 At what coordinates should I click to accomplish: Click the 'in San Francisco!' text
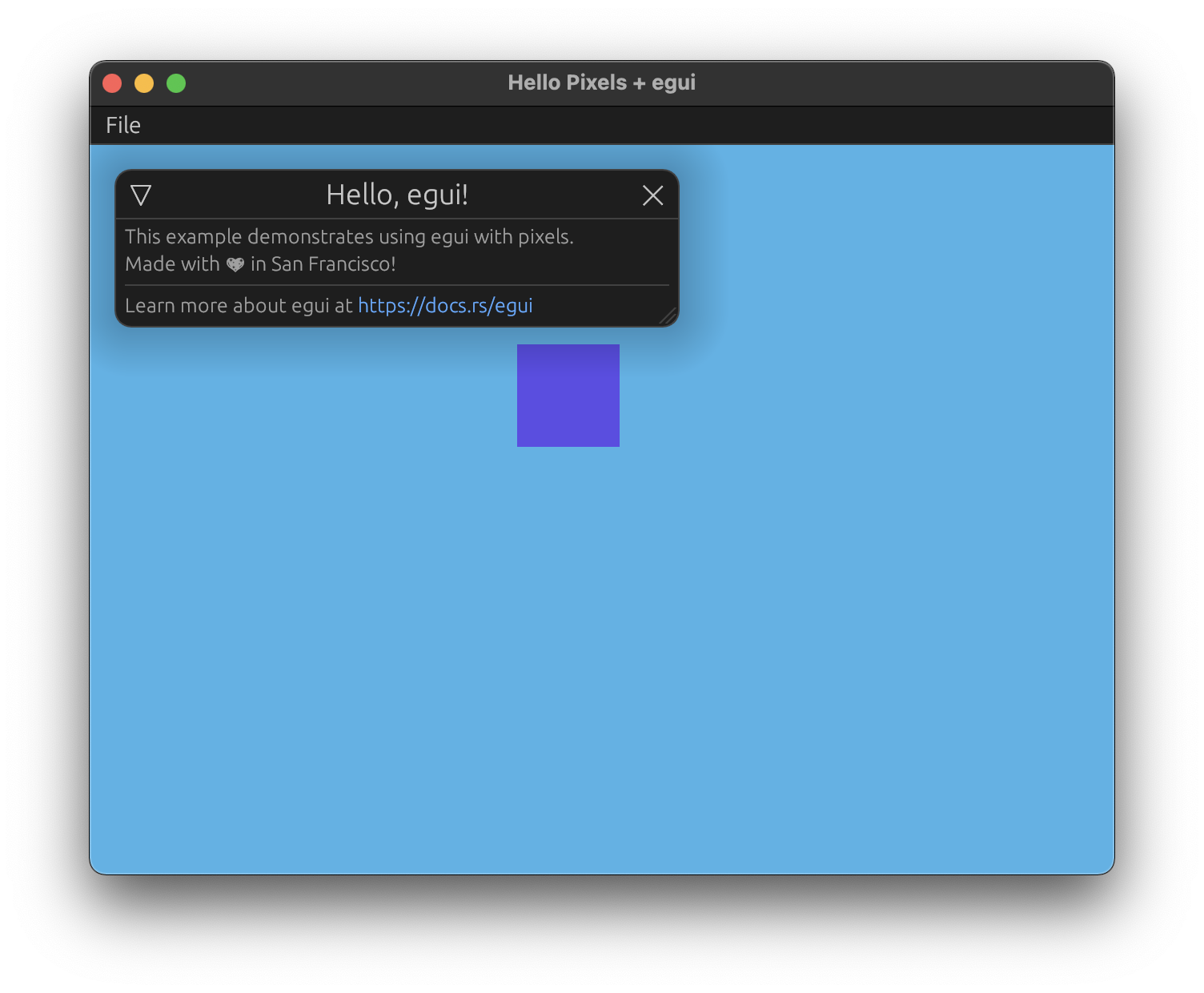323,264
